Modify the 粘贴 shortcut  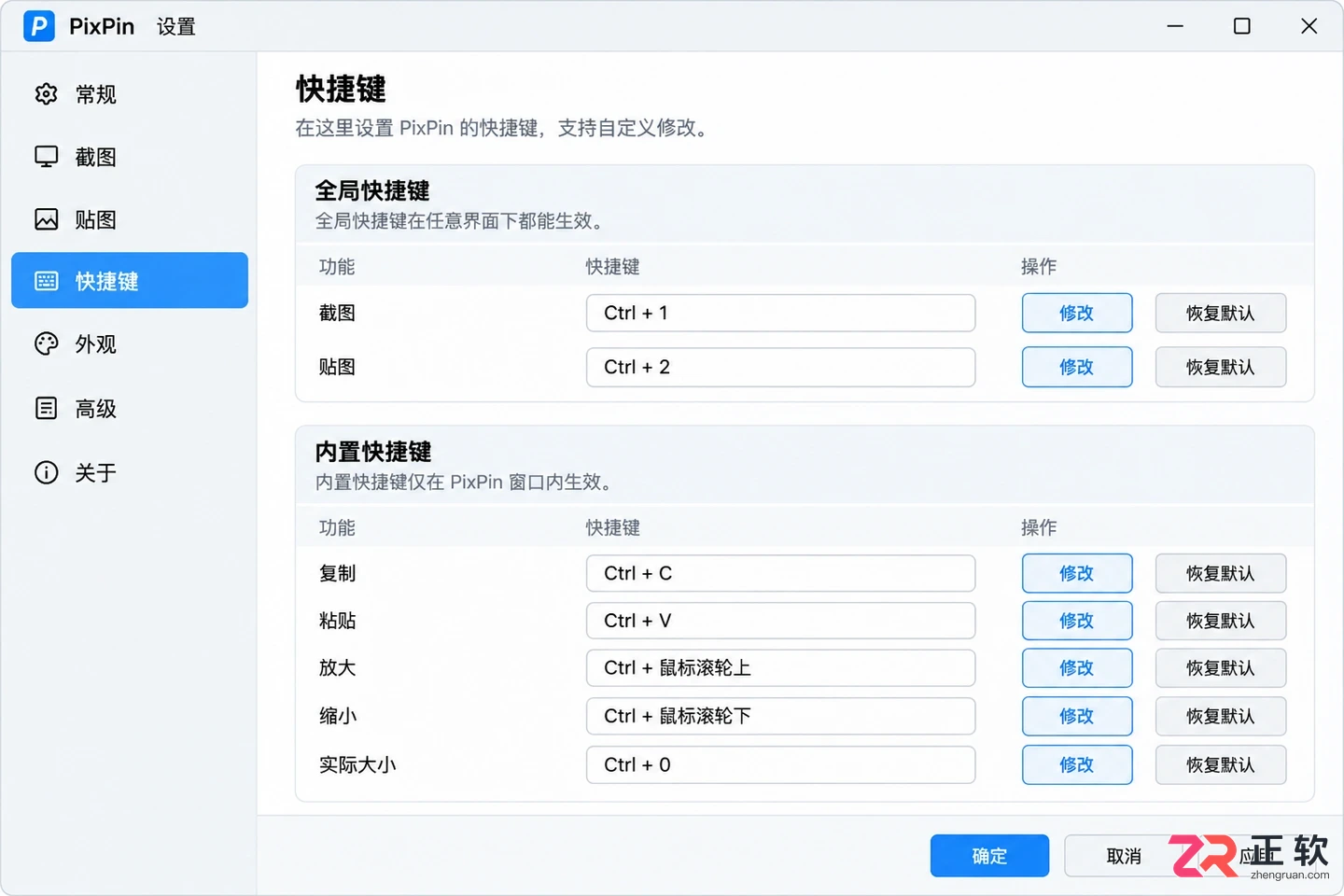[1077, 621]
